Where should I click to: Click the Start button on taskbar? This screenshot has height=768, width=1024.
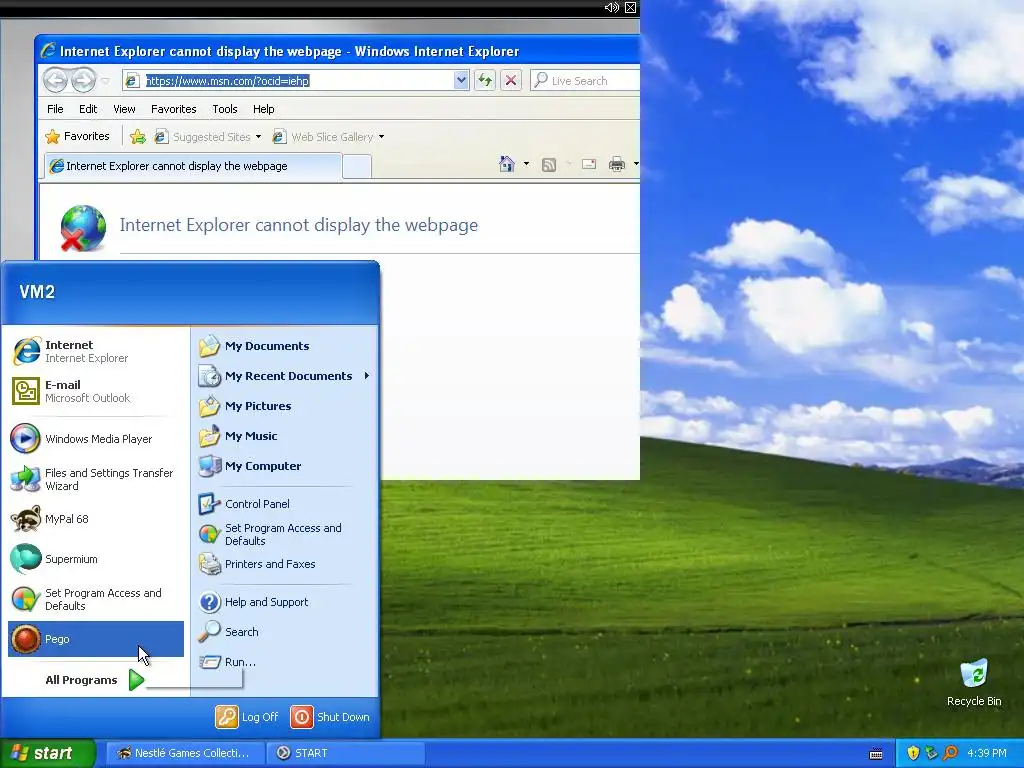48,753
